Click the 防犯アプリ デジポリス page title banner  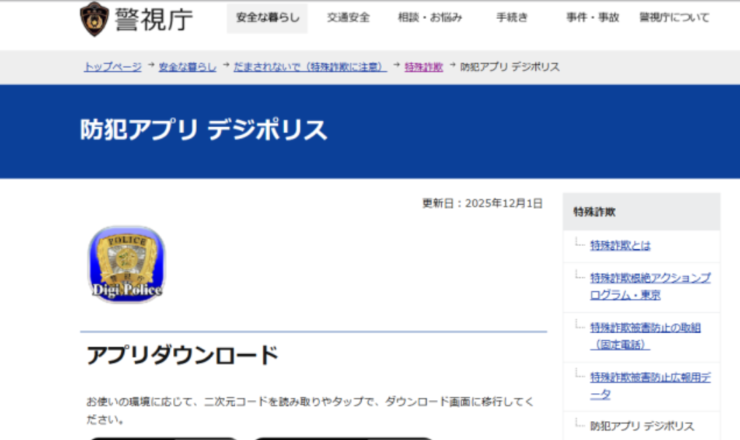coord(203,129)
